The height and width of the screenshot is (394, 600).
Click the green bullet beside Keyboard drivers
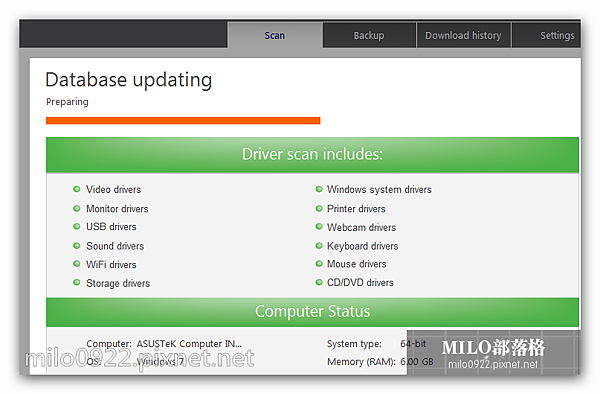[x=319, y=246]
